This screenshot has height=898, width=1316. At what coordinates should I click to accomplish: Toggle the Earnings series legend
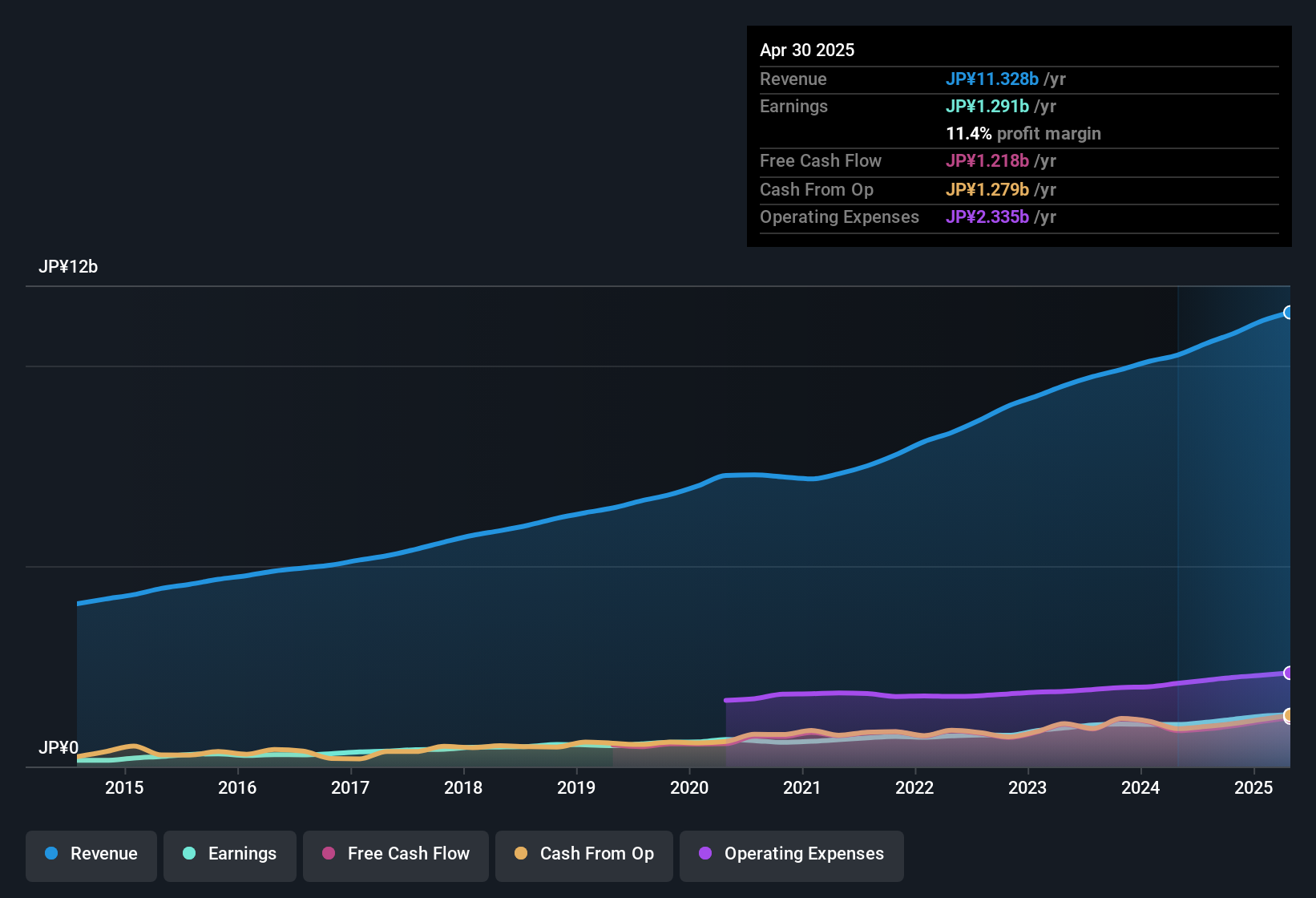coord(230,855)
